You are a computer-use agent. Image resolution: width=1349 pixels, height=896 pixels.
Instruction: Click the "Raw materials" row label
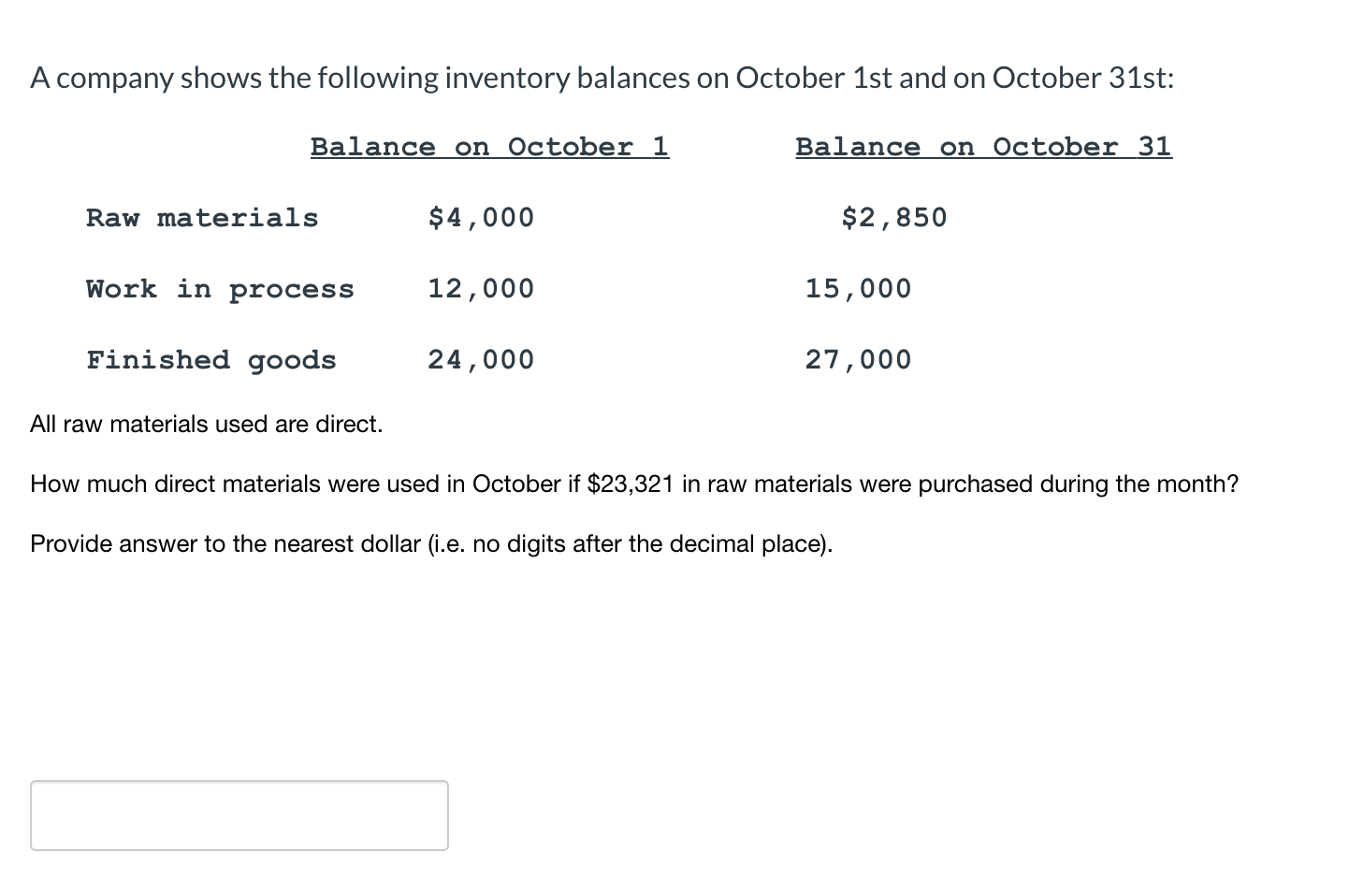pos(202,217)
